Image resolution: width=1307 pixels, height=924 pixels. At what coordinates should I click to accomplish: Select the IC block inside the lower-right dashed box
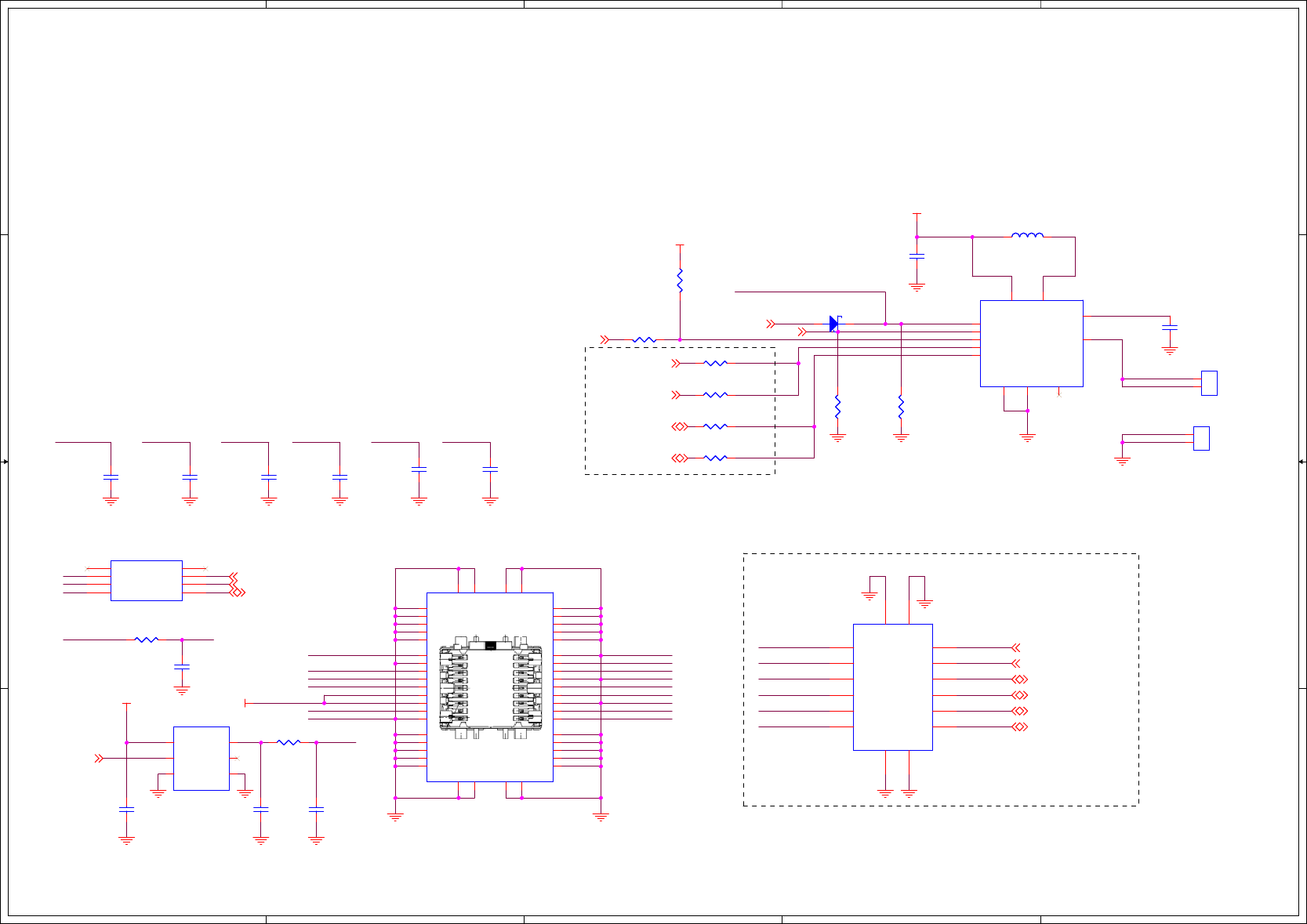[x=893, y=687]
